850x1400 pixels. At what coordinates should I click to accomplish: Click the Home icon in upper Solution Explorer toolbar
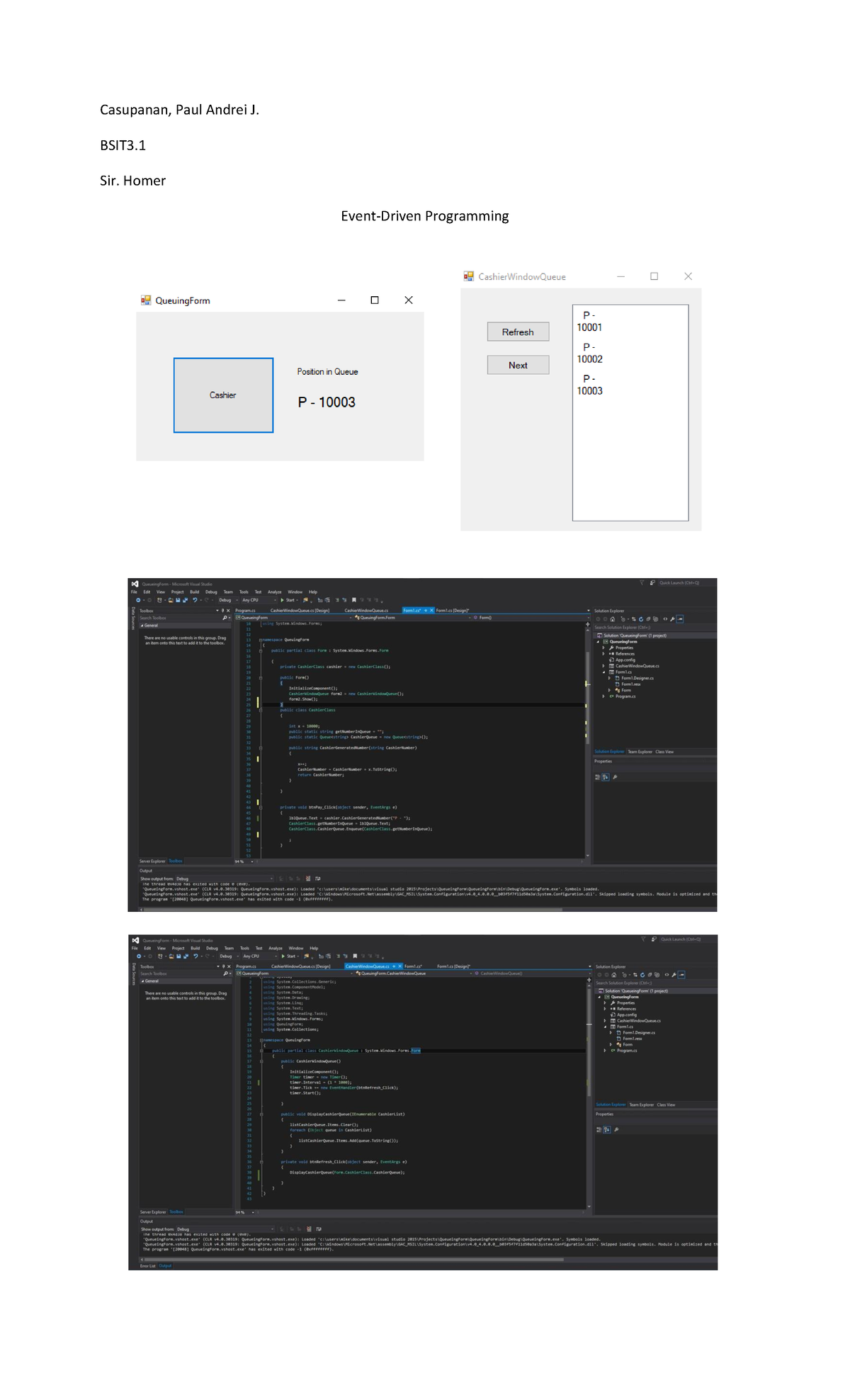(x=613, y=619)
